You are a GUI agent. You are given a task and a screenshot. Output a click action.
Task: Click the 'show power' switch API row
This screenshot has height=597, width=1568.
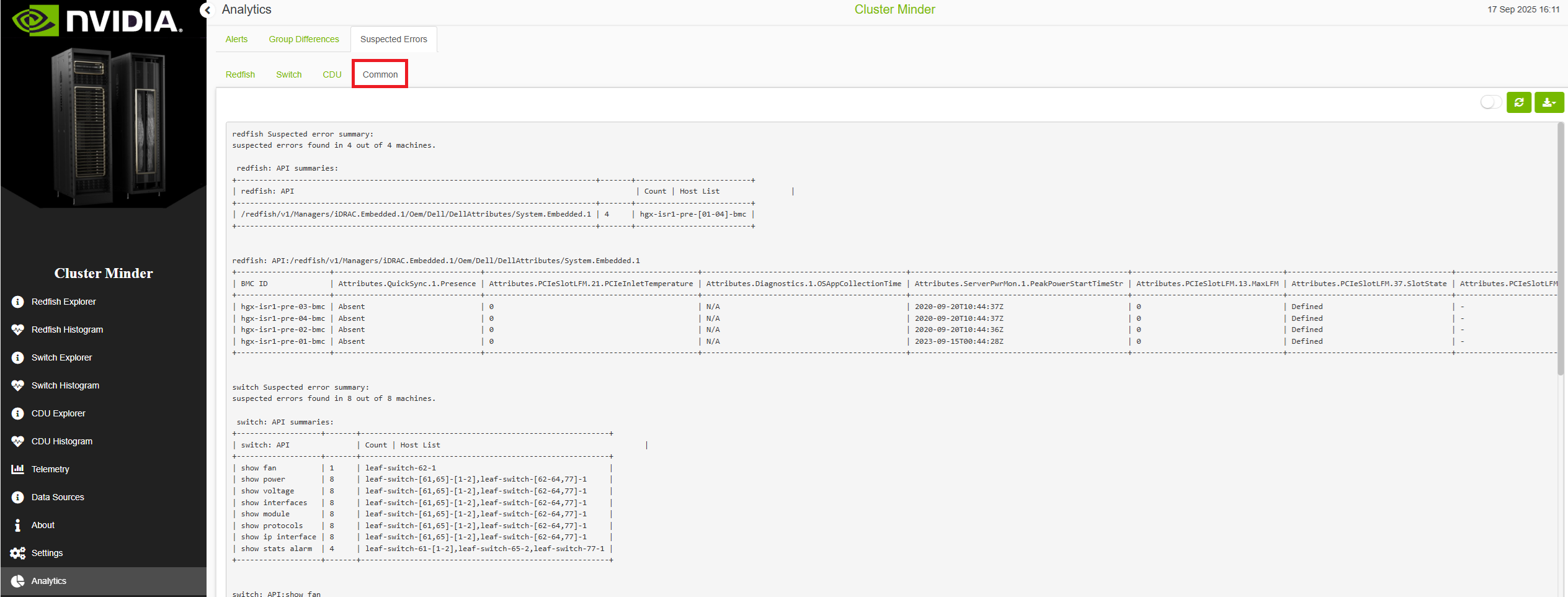click(422, 479)
